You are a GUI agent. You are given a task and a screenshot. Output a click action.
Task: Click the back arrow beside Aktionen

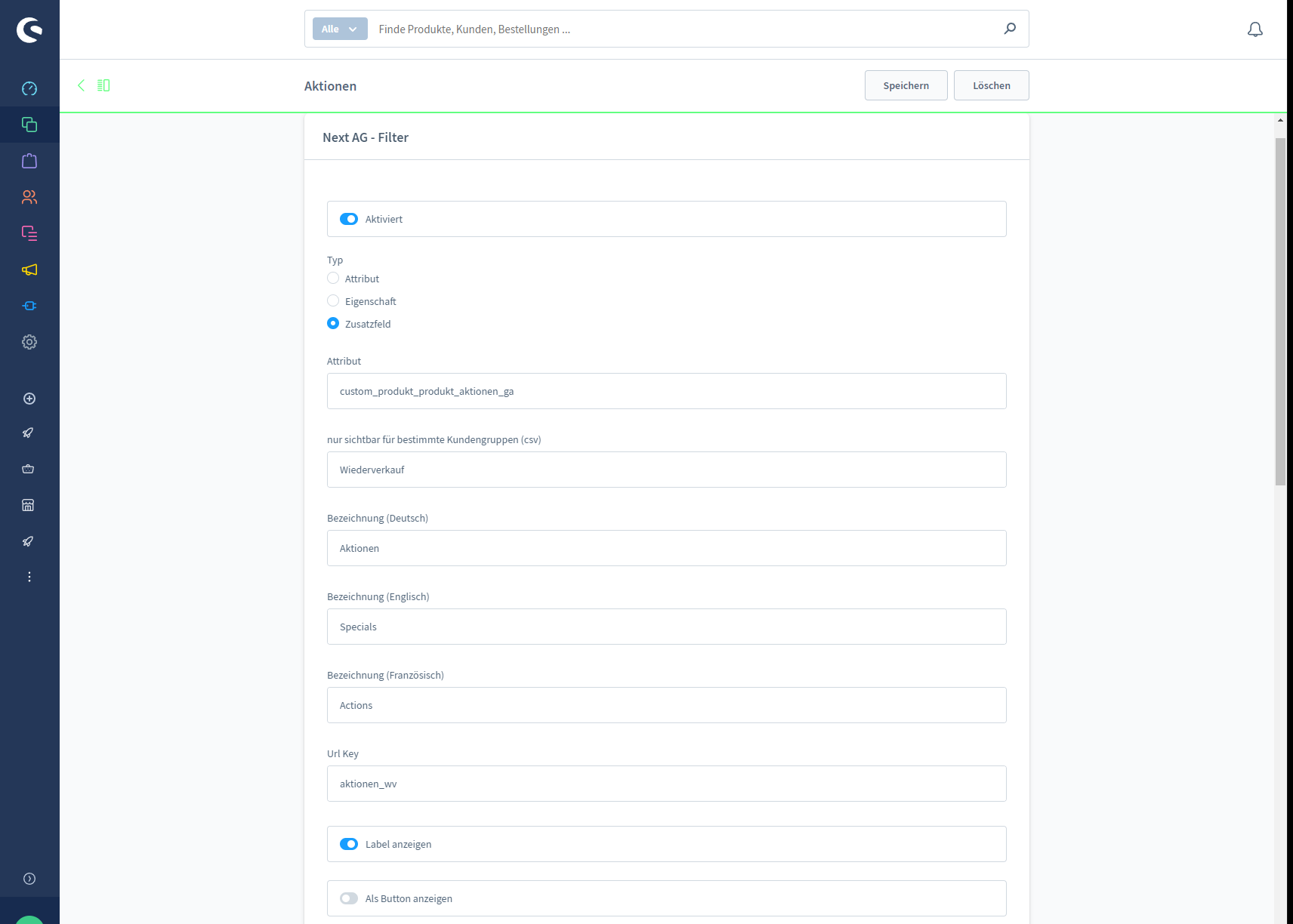81,85
